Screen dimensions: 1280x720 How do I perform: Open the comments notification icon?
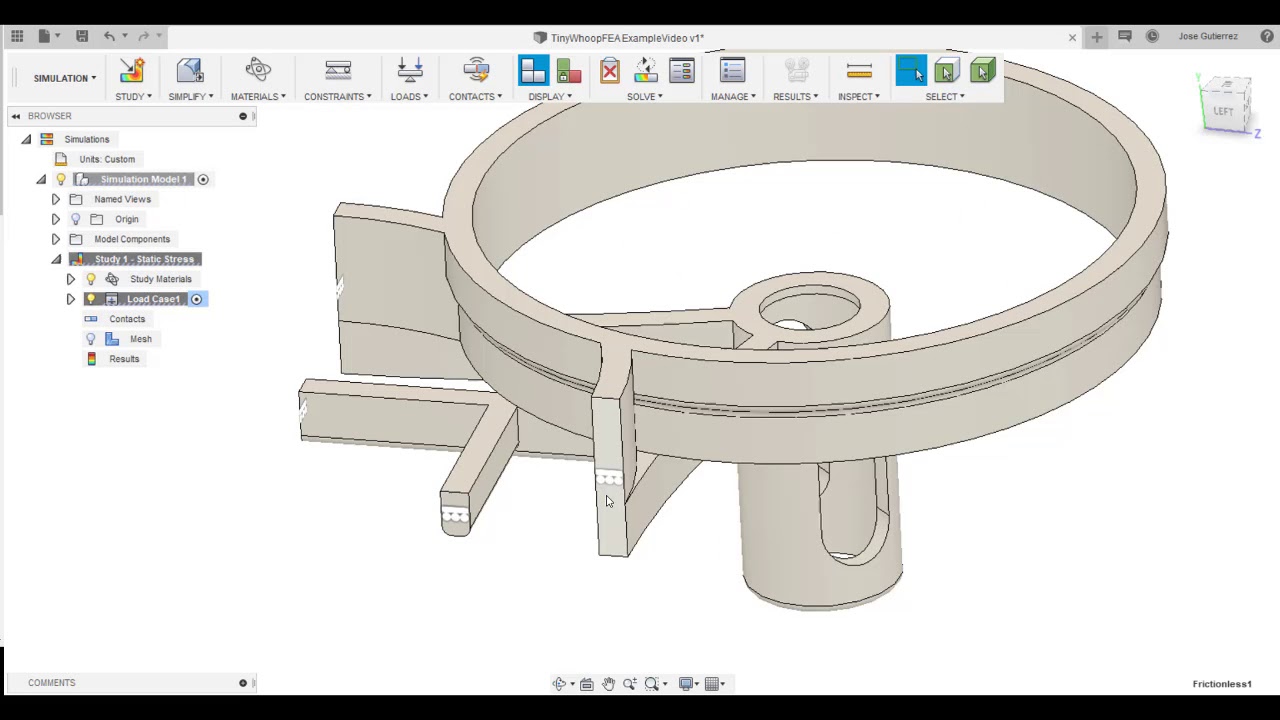[1124, 36]
